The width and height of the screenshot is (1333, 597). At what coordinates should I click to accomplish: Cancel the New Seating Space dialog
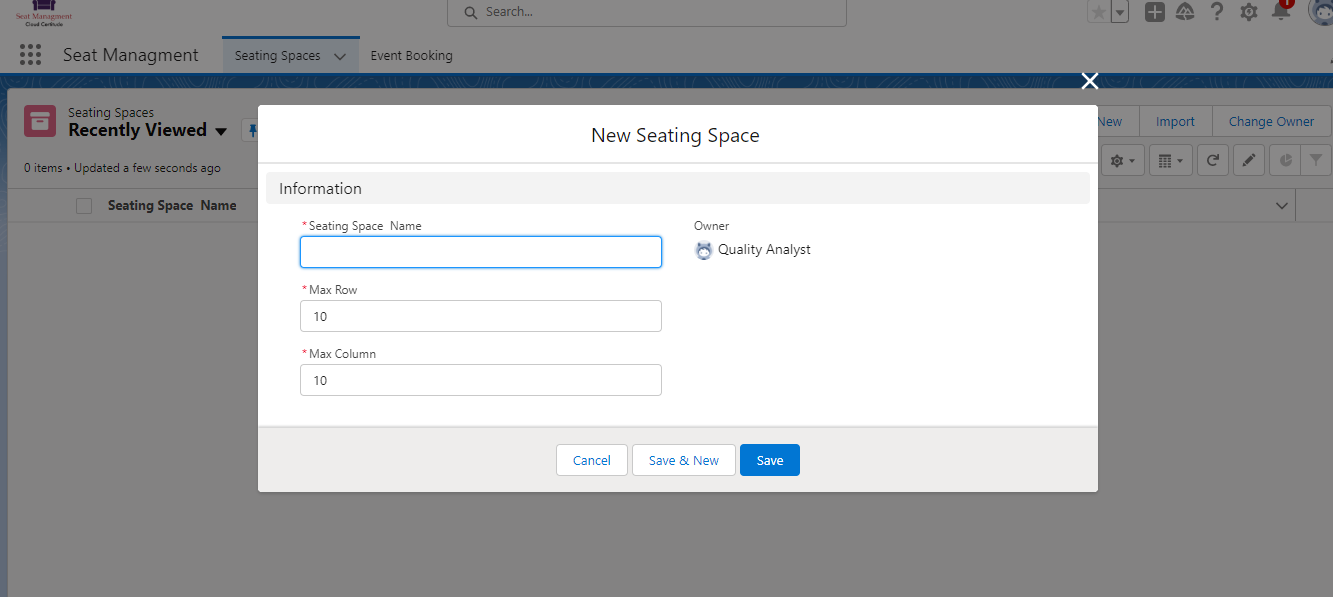click(591, 460)
